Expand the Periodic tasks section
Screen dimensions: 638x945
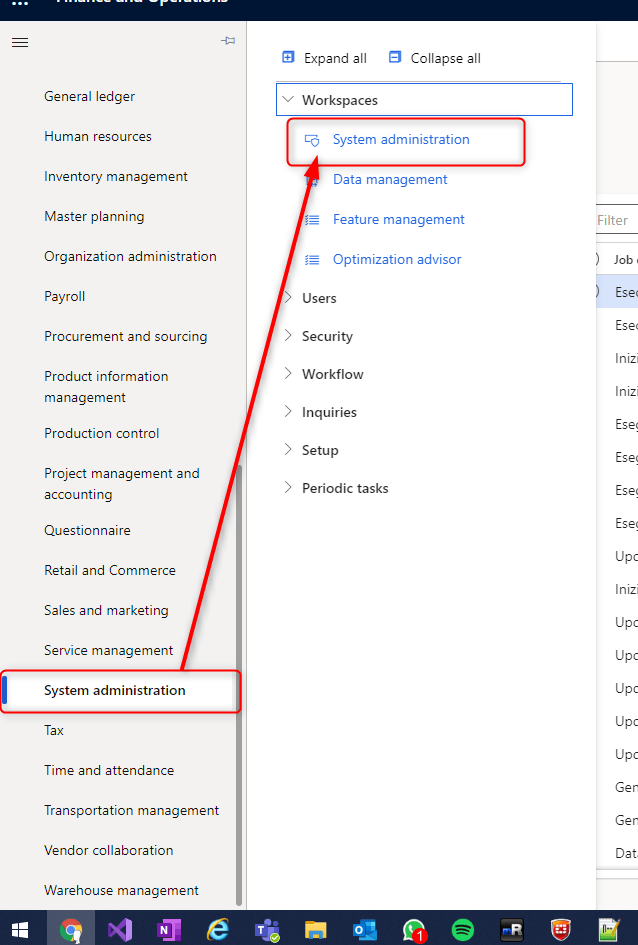289,488
